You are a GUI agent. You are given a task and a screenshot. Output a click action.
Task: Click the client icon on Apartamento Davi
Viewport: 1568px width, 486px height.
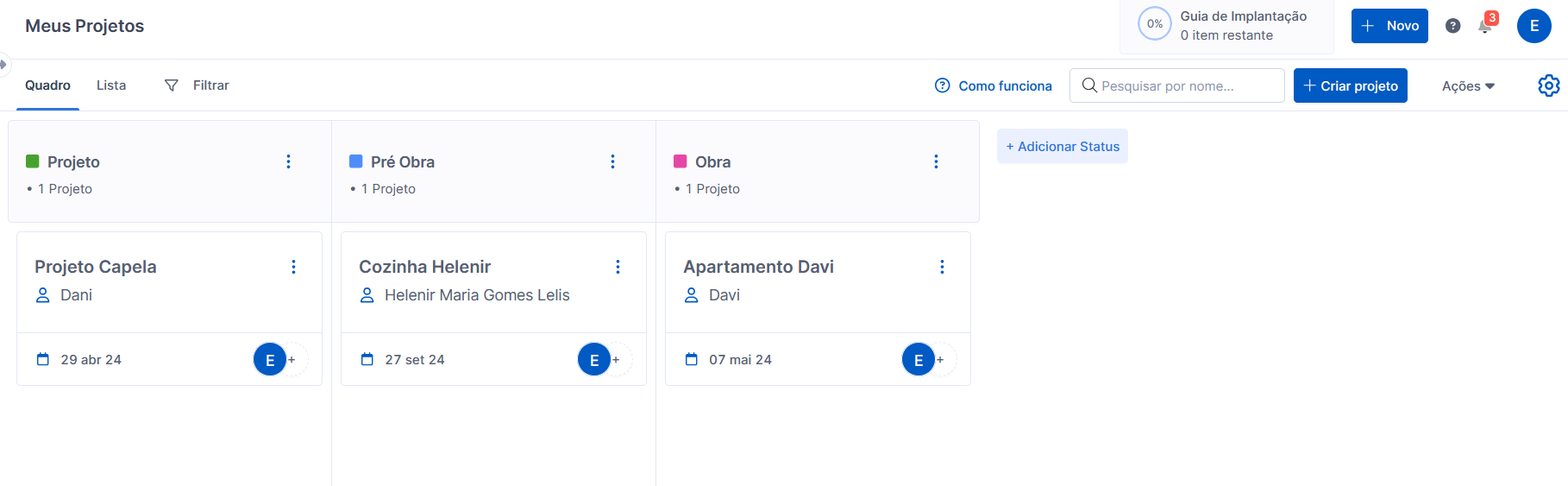tap(691, 295)
